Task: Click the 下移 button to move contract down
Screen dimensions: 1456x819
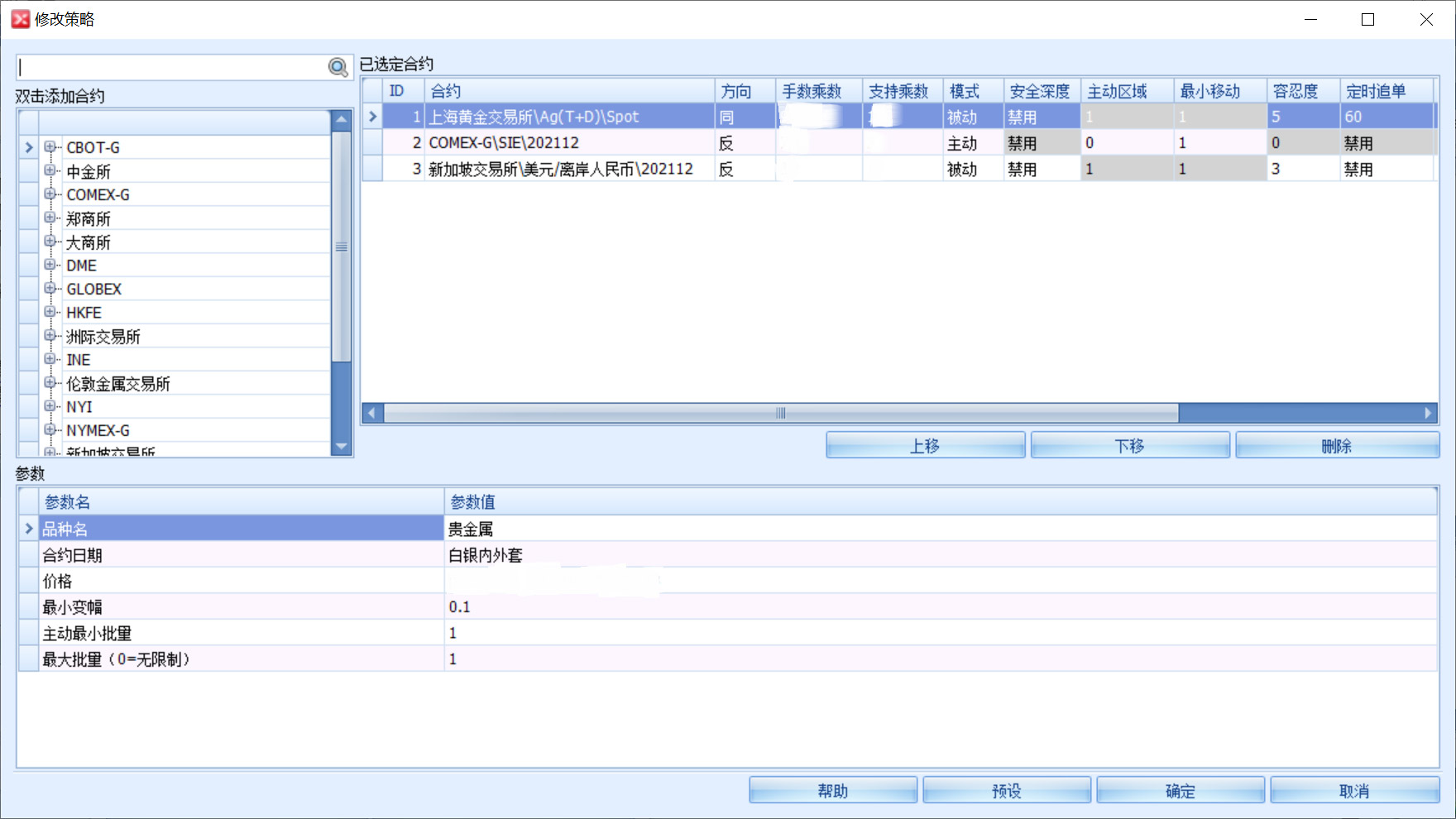Action: [x=1129, y=445]
